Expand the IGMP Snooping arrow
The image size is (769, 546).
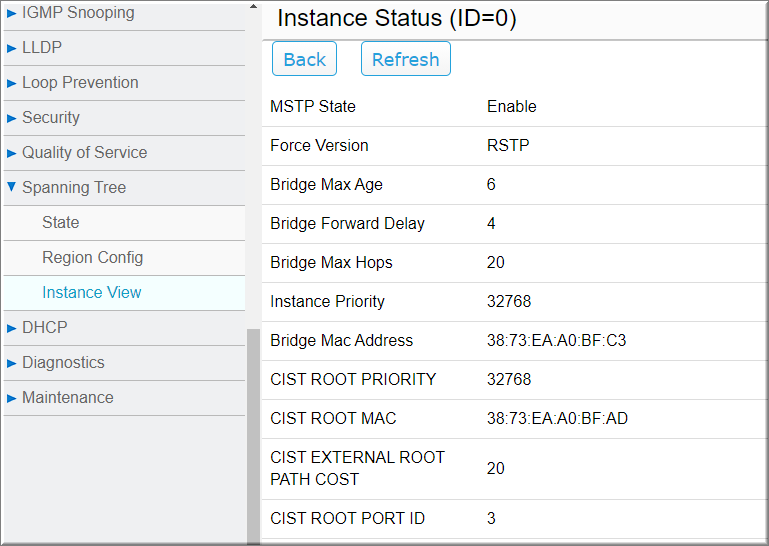click(x=11, y=13)
